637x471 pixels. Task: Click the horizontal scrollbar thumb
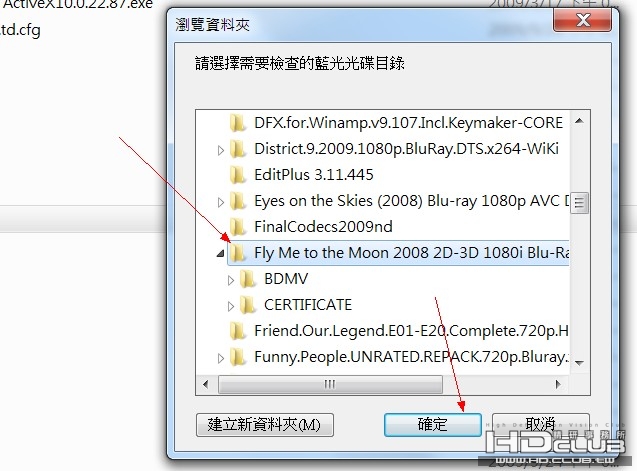[330, 384]
